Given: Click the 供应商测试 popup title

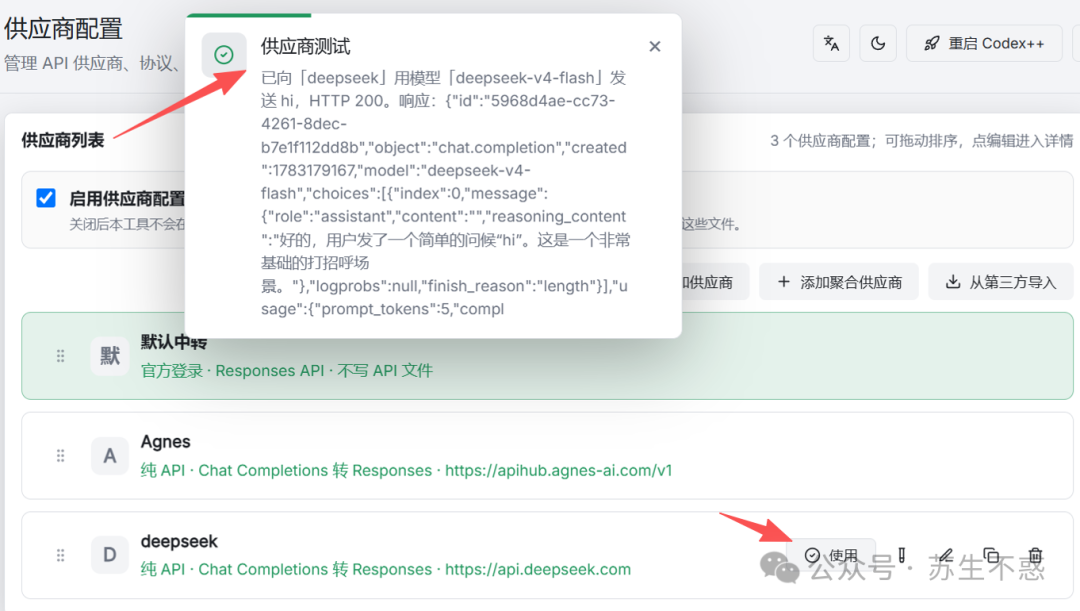Looking at the screenshot, I should click(x=305, y=47).
